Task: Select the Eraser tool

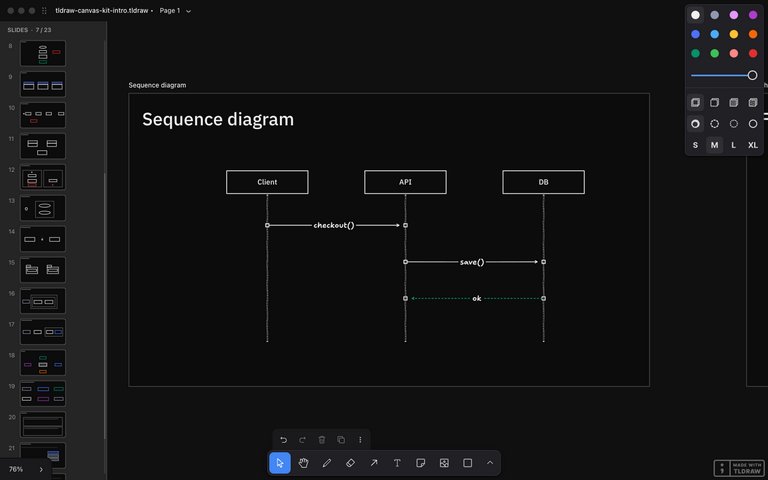Action: pos(350,463)
